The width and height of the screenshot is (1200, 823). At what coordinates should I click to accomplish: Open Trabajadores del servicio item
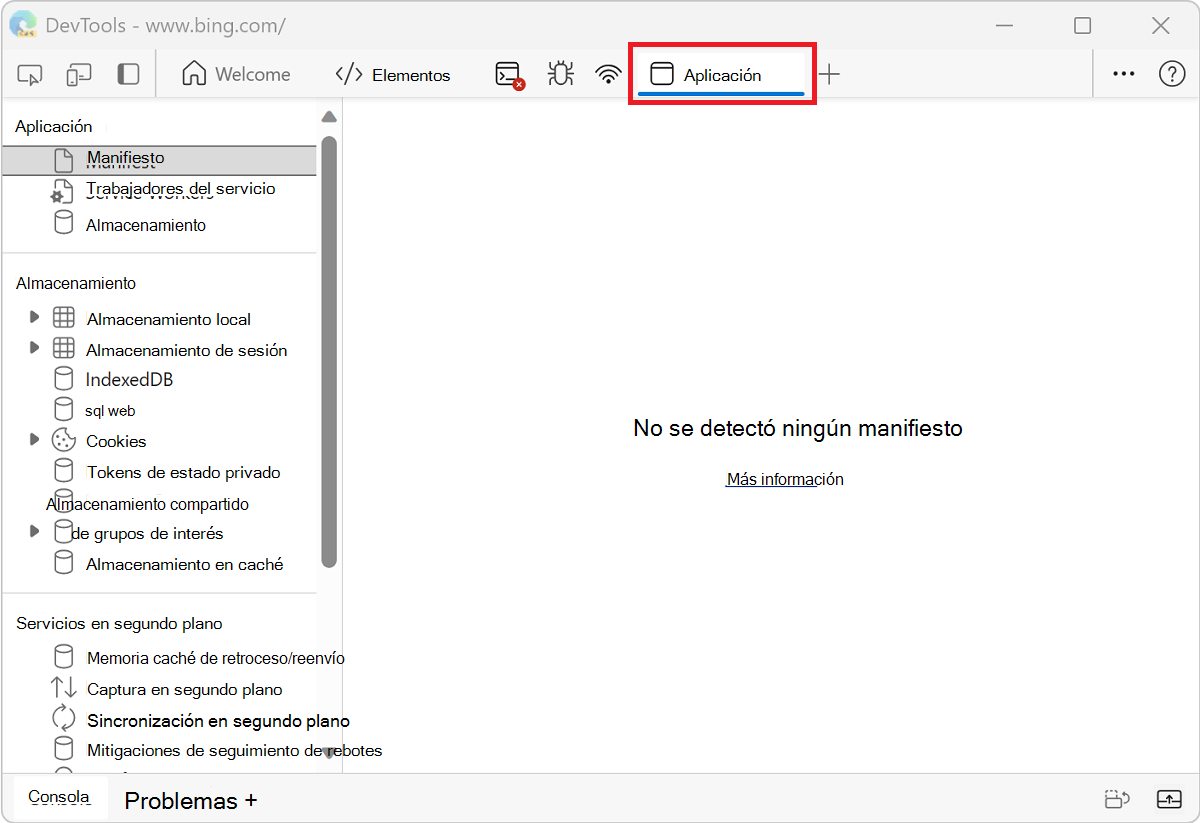[x=180, y=189]
